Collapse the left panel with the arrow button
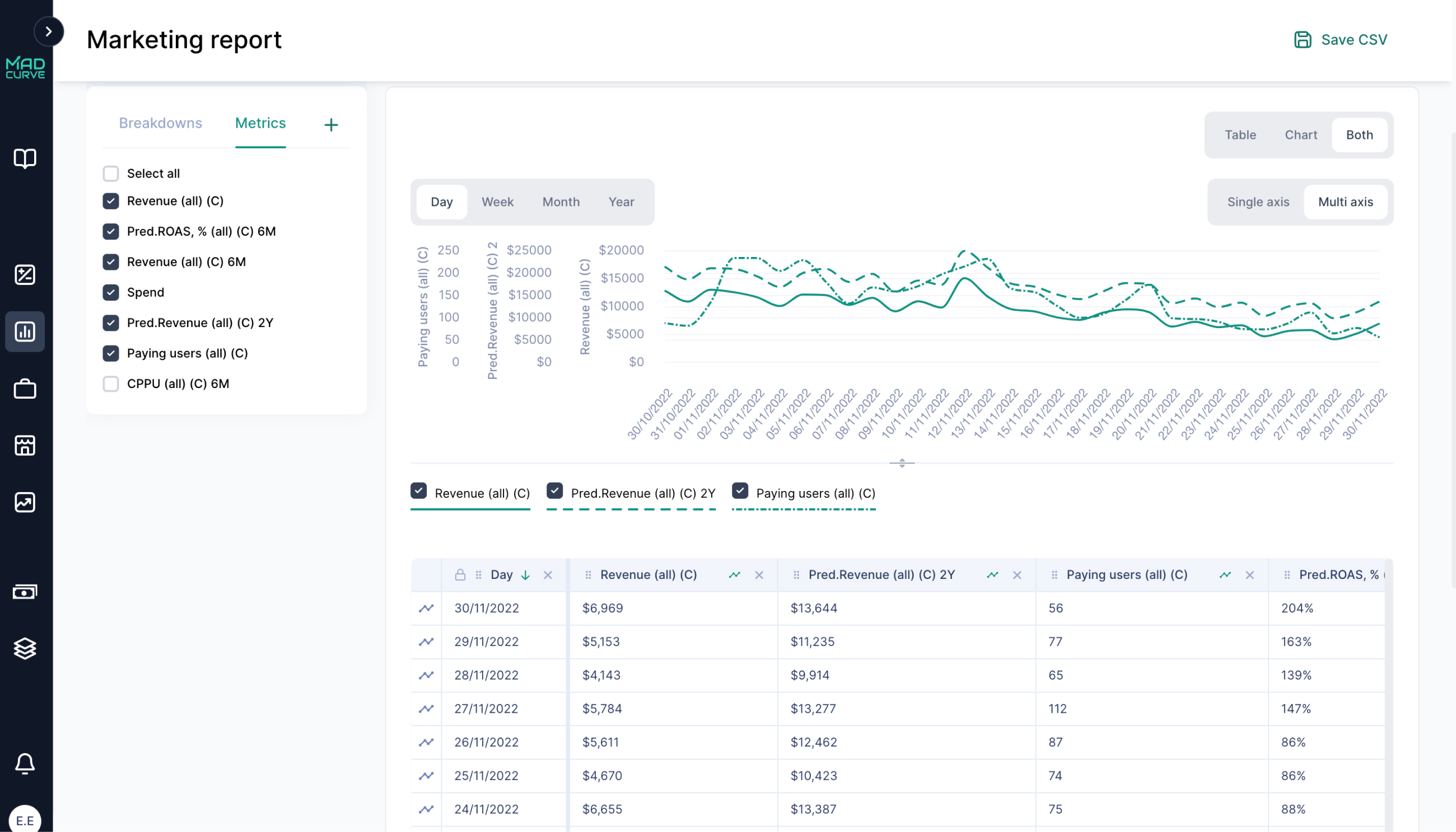 click(x=49, y=31)
